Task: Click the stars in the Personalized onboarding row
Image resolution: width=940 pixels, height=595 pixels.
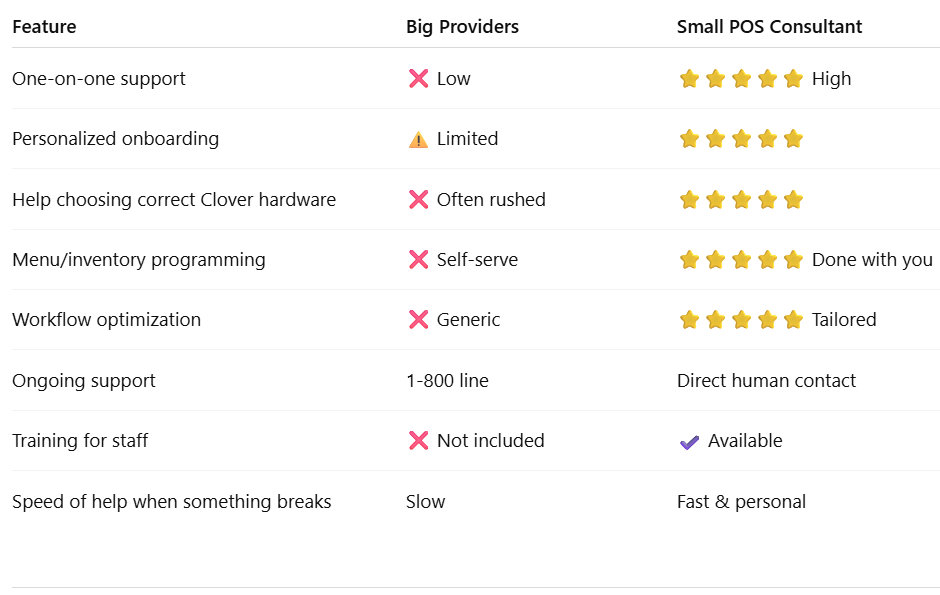Action: 741,139
